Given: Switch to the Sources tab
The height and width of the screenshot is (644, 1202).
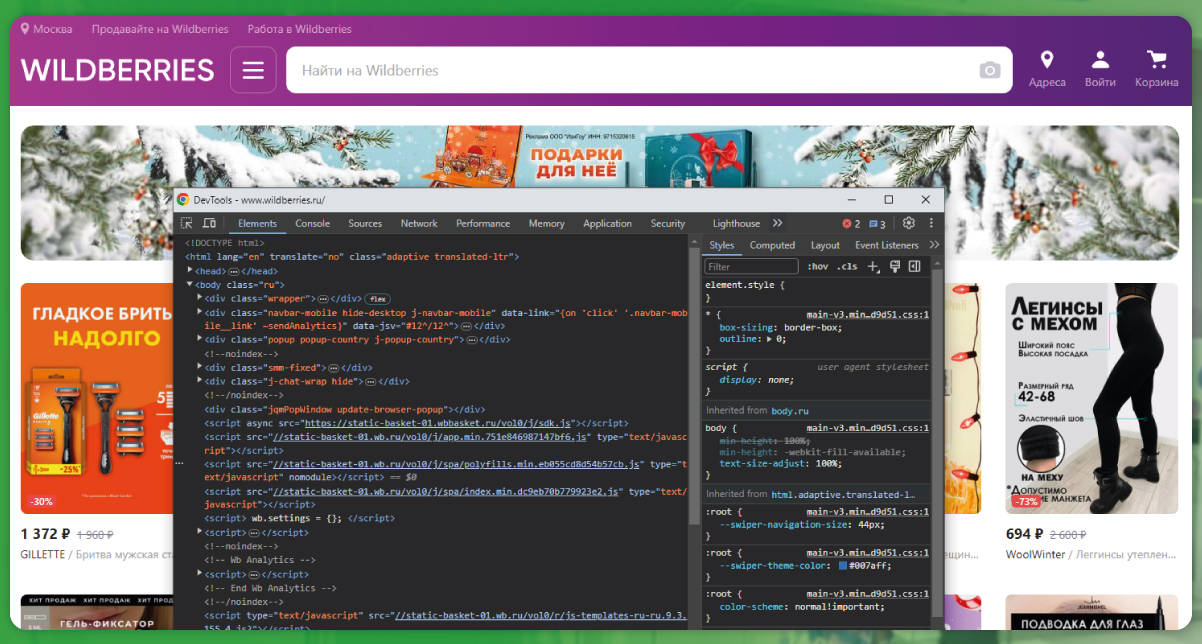Looking at the screenshot, I should pos(365,224).
